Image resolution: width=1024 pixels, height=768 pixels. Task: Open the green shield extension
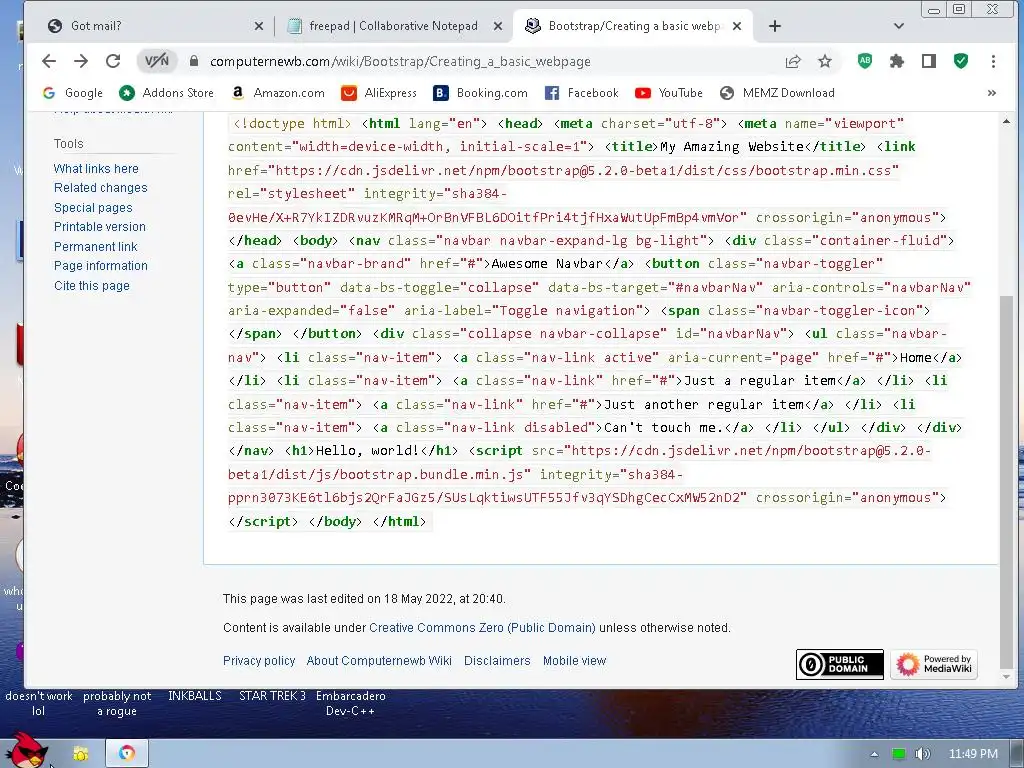pos(961,61)
